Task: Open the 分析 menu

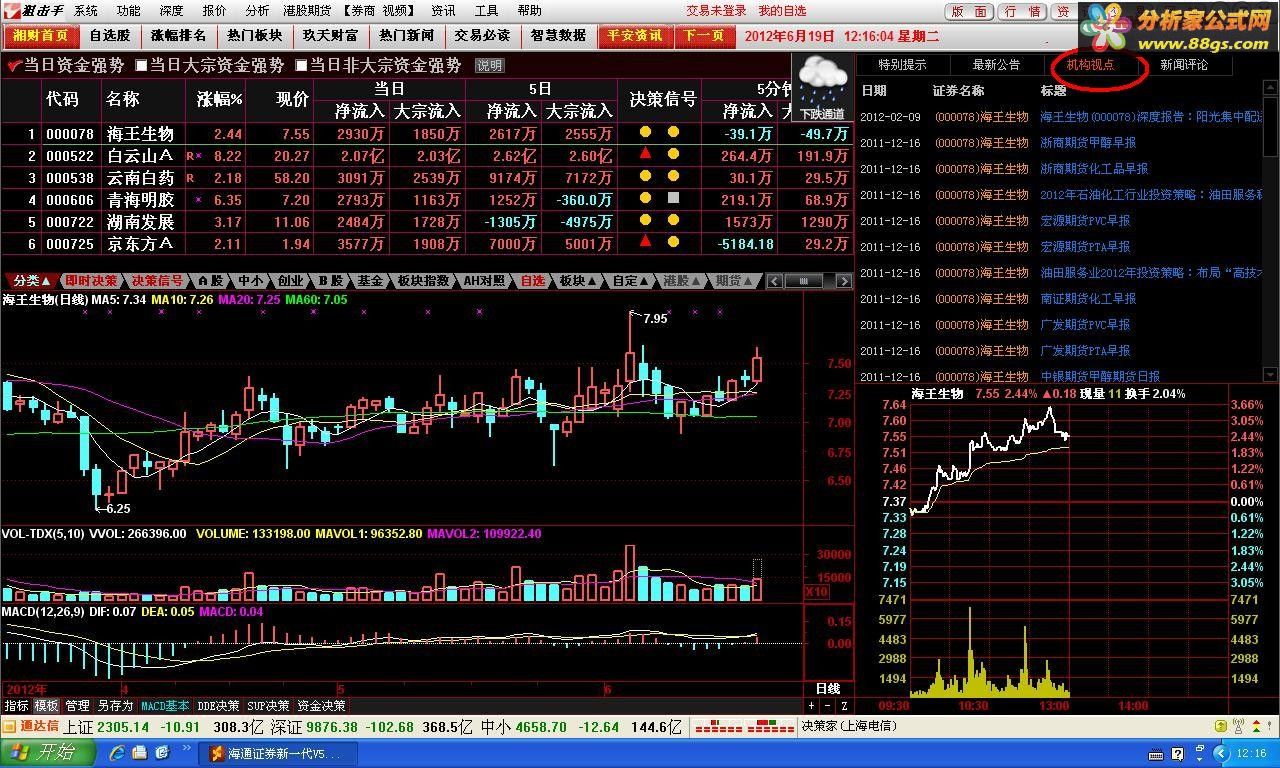Action: 257,10
